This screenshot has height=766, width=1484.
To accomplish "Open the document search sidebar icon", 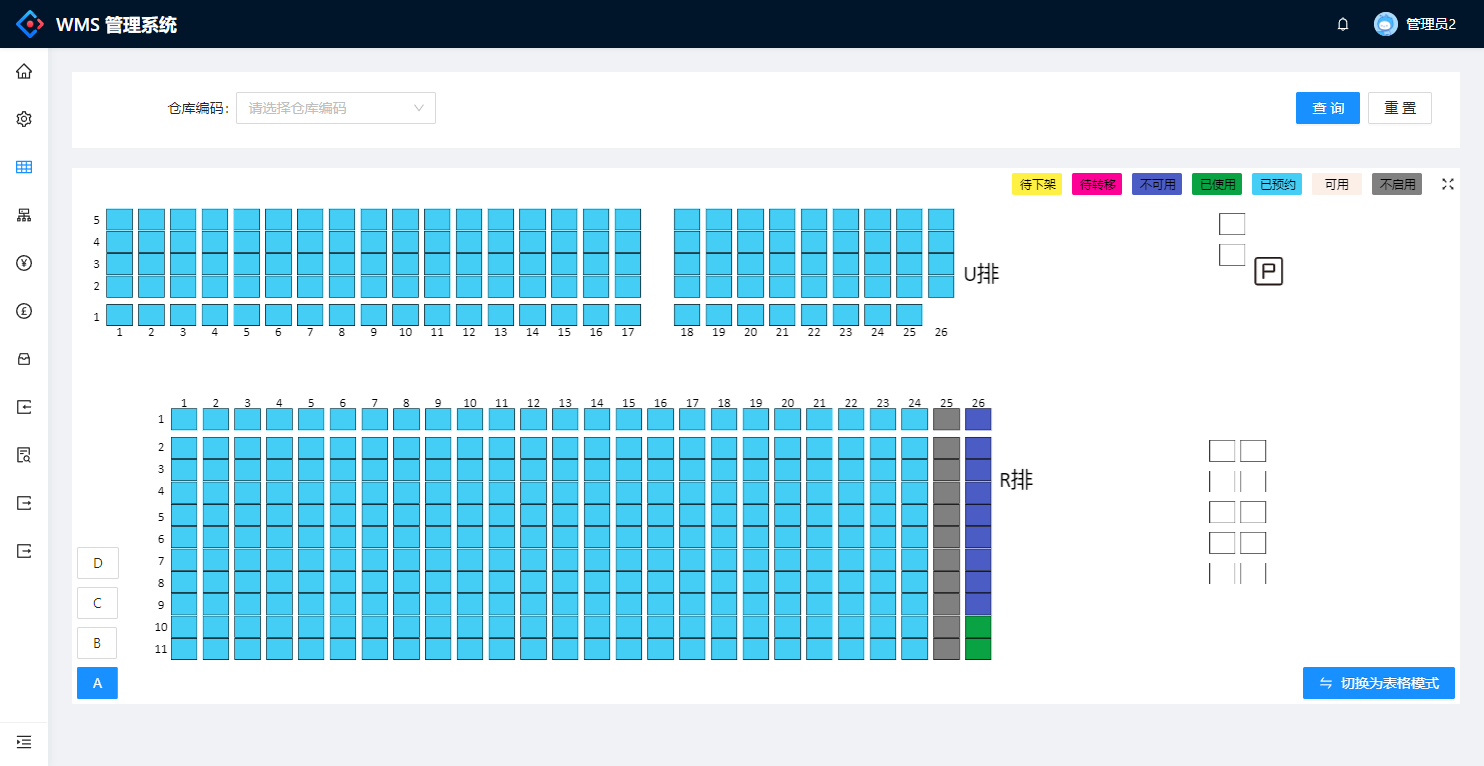I will [x=24, y=455].
